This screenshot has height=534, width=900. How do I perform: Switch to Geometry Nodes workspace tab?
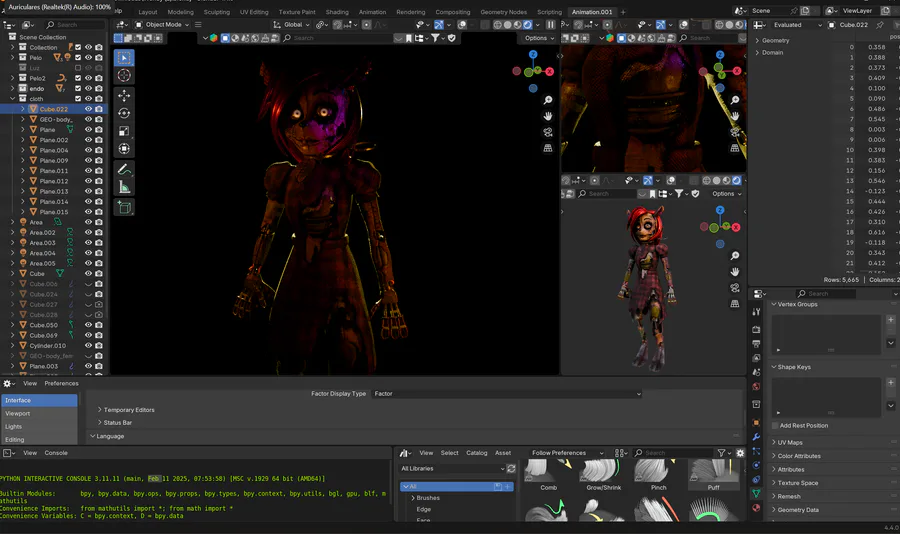click(503, 12)
